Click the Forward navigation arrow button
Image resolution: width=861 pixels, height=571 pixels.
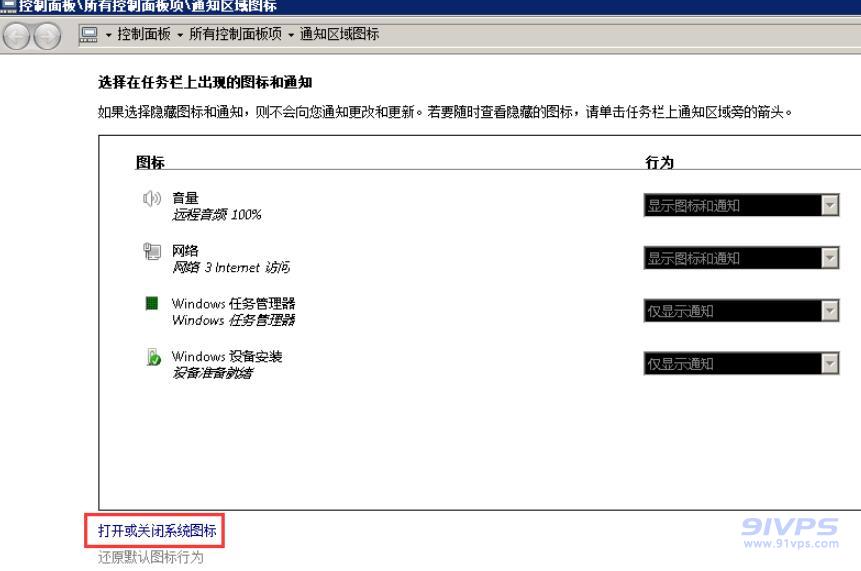(x=47, y=36)
